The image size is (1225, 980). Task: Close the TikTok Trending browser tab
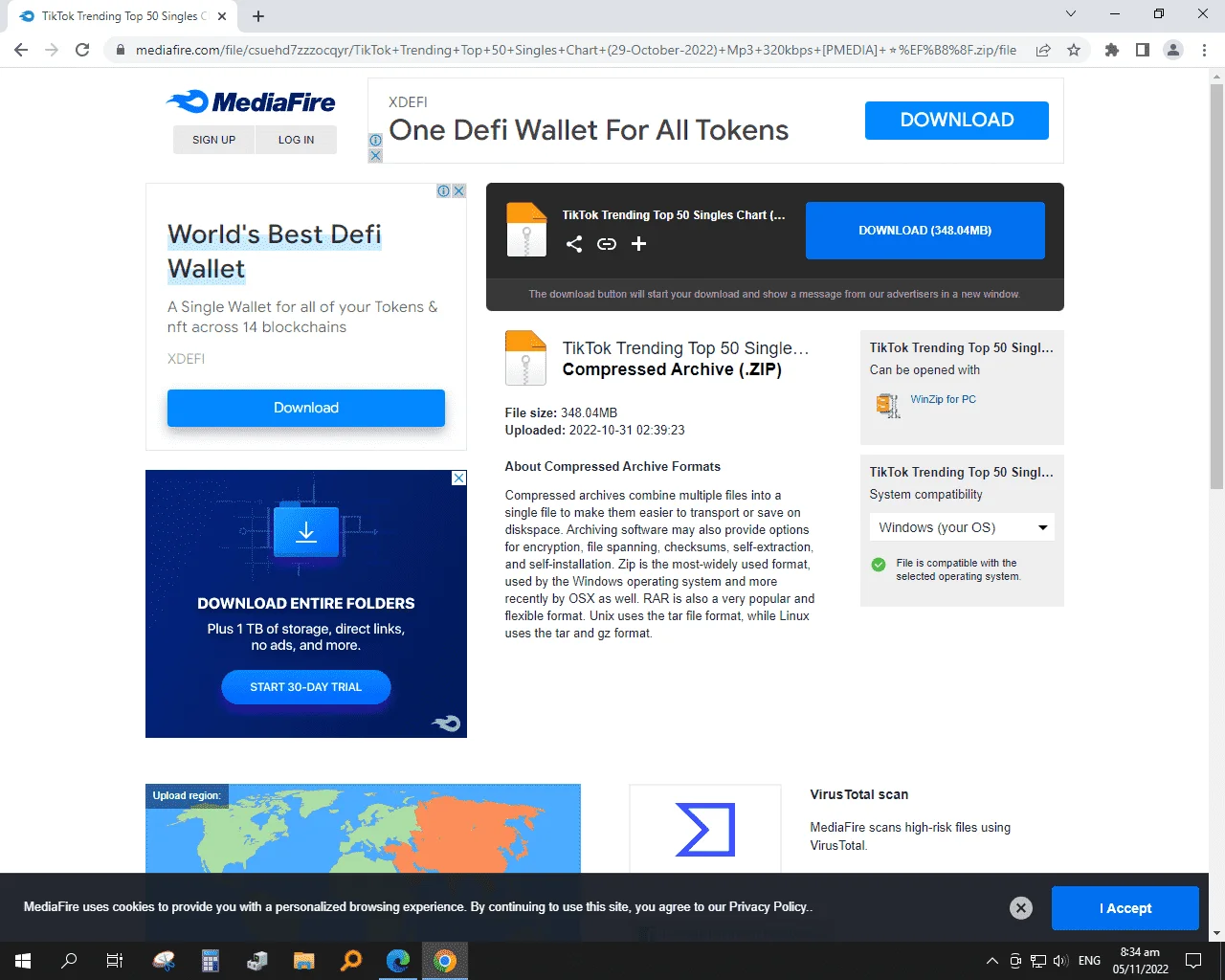pyautogui.click(x=222, y=16)
